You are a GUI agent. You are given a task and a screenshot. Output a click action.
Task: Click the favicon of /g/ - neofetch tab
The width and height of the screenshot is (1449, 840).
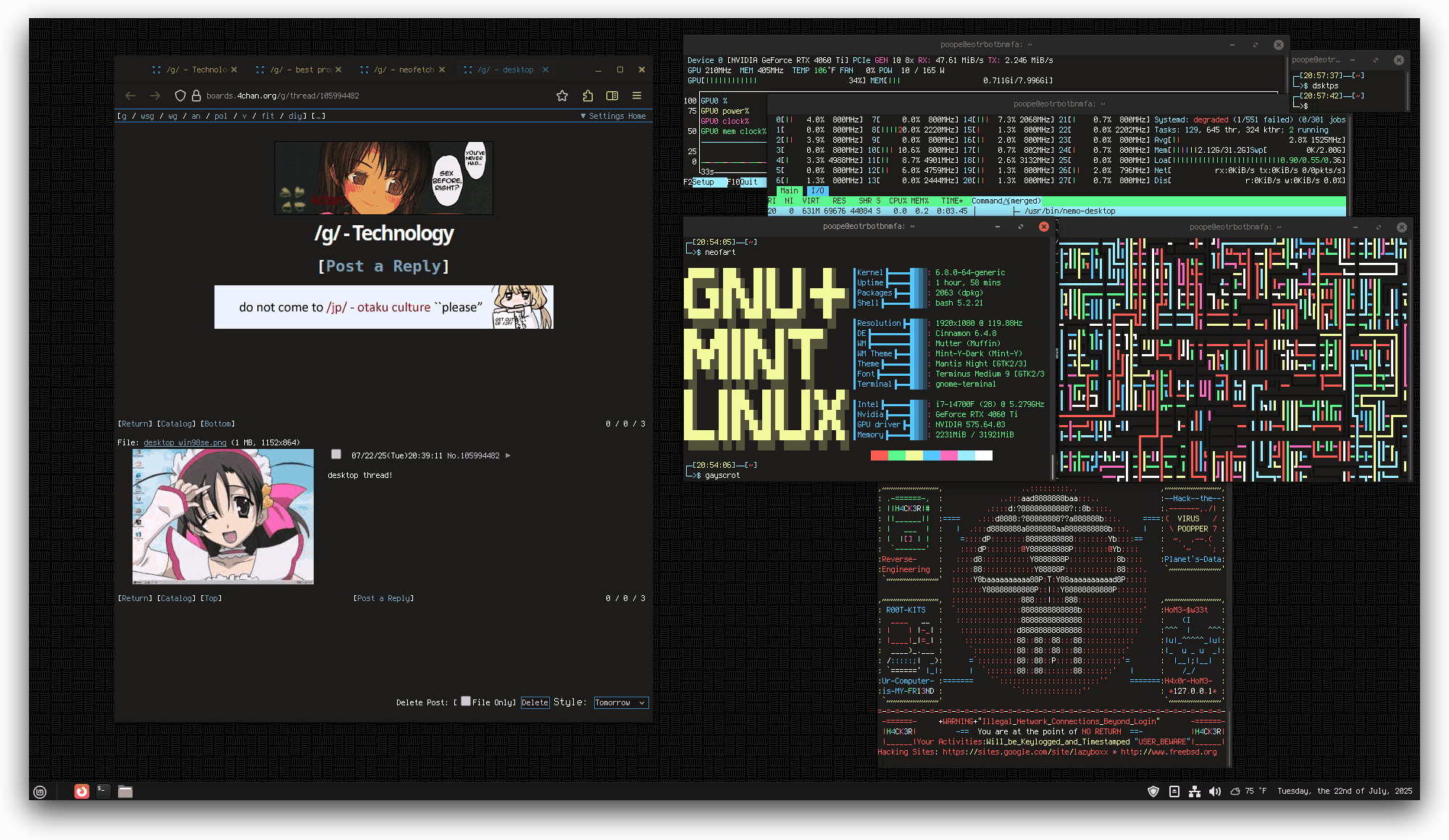tap(364, 70)
